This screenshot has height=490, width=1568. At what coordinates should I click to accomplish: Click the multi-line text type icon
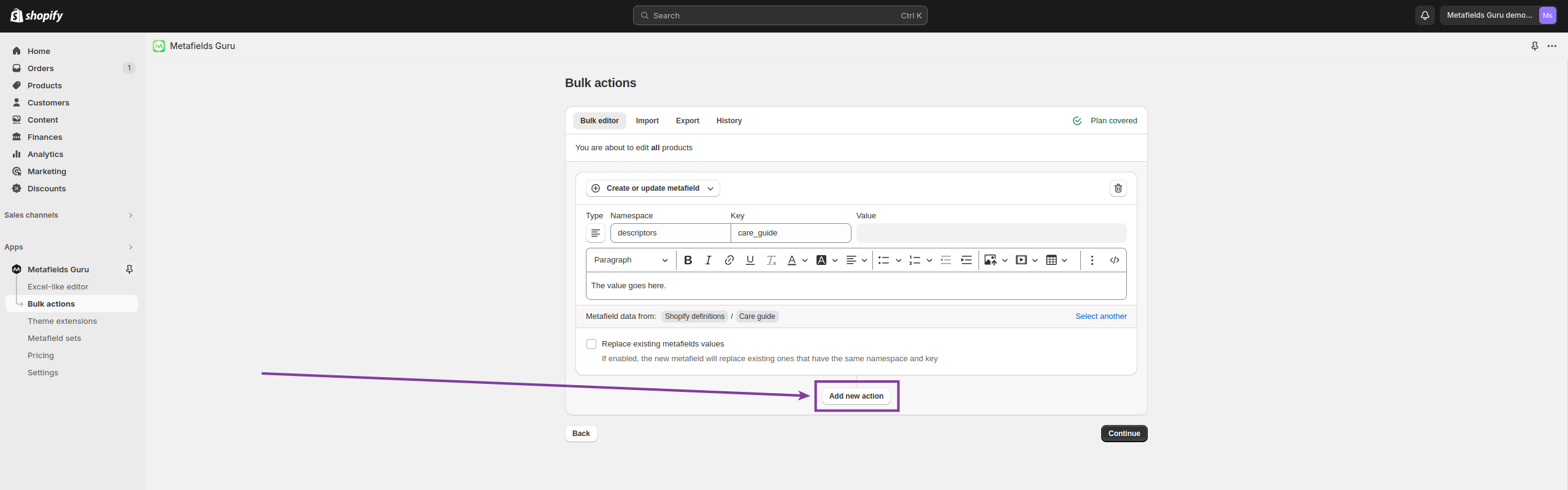(x=595, y=233)
